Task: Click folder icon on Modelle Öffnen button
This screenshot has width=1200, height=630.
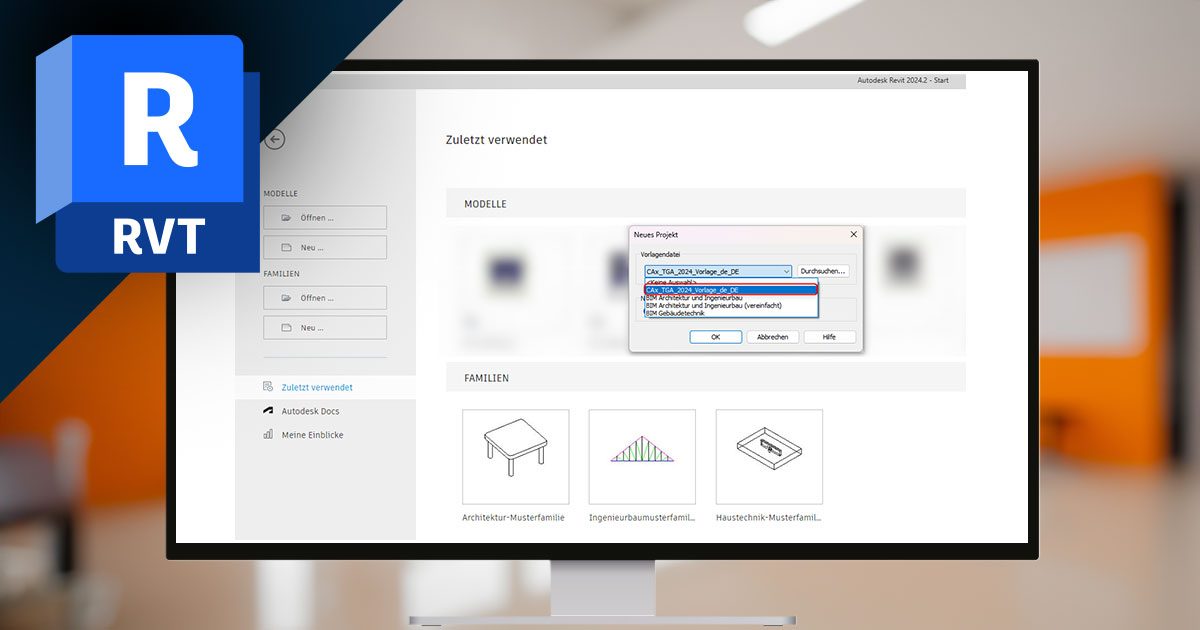Action: point(287,217)
